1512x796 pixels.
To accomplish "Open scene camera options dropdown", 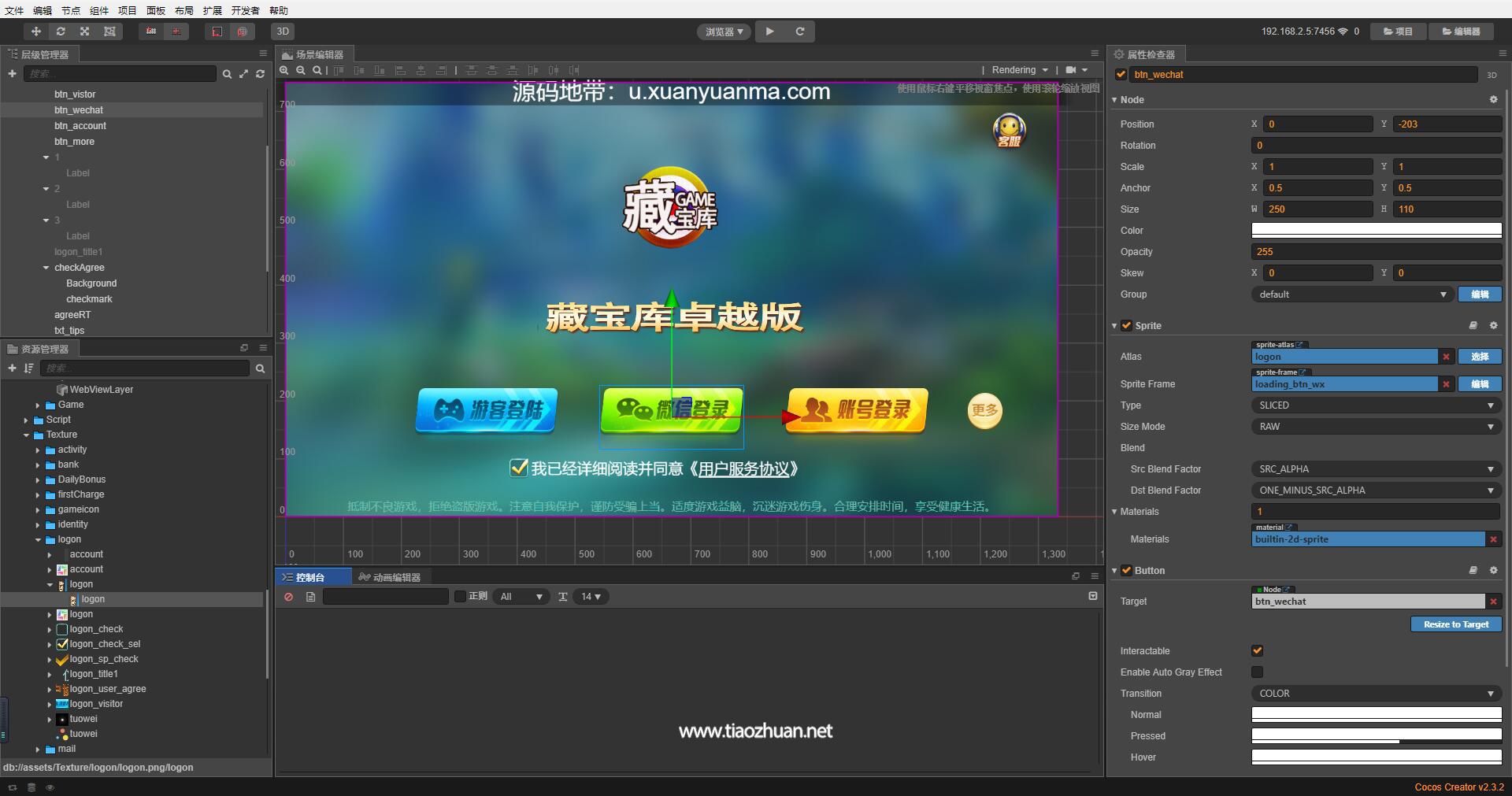I will (1077, 70).
